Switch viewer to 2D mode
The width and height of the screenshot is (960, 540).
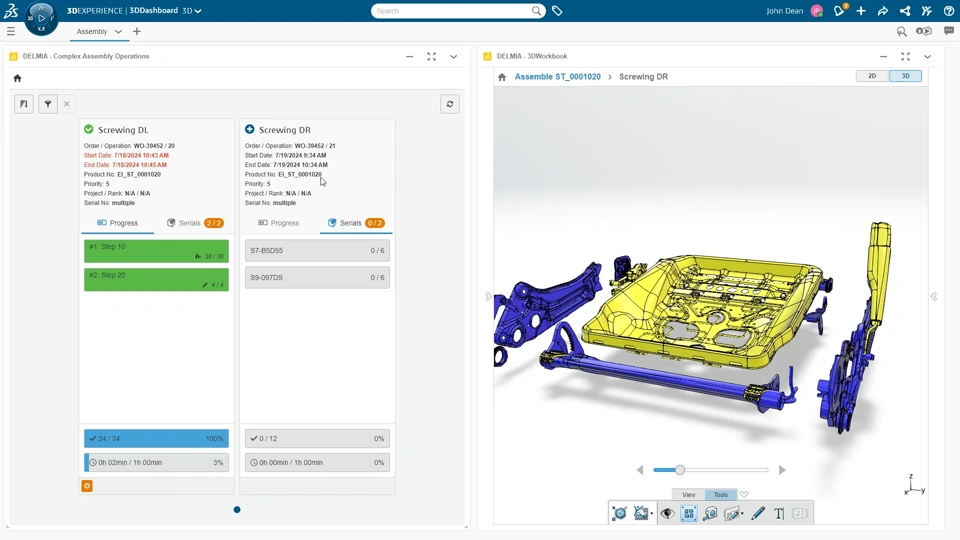[x=872, y=76]
